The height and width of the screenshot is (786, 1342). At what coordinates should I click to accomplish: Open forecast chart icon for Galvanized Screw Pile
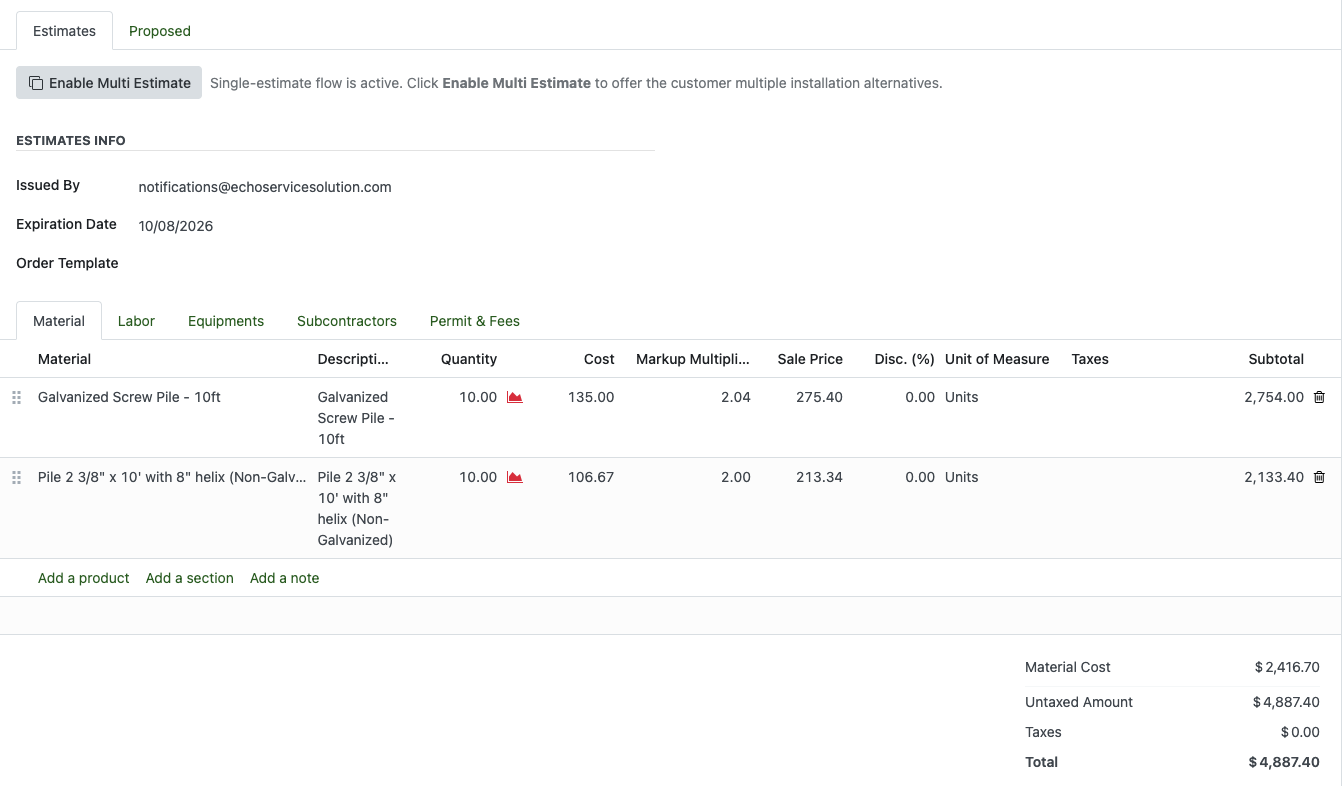click(515, 397)
